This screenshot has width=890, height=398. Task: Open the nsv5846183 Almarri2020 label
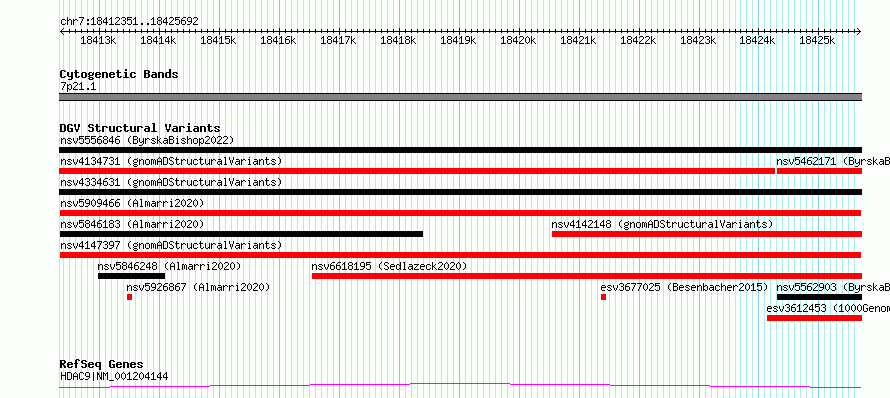click(132, 224)
